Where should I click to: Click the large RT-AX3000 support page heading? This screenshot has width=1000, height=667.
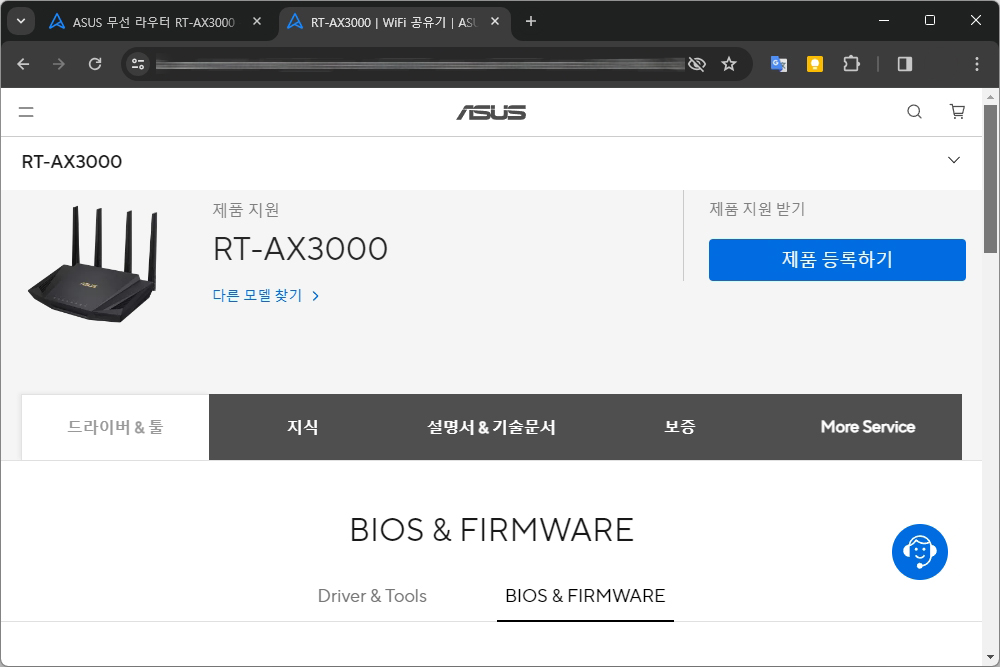(x=300, y=249)
